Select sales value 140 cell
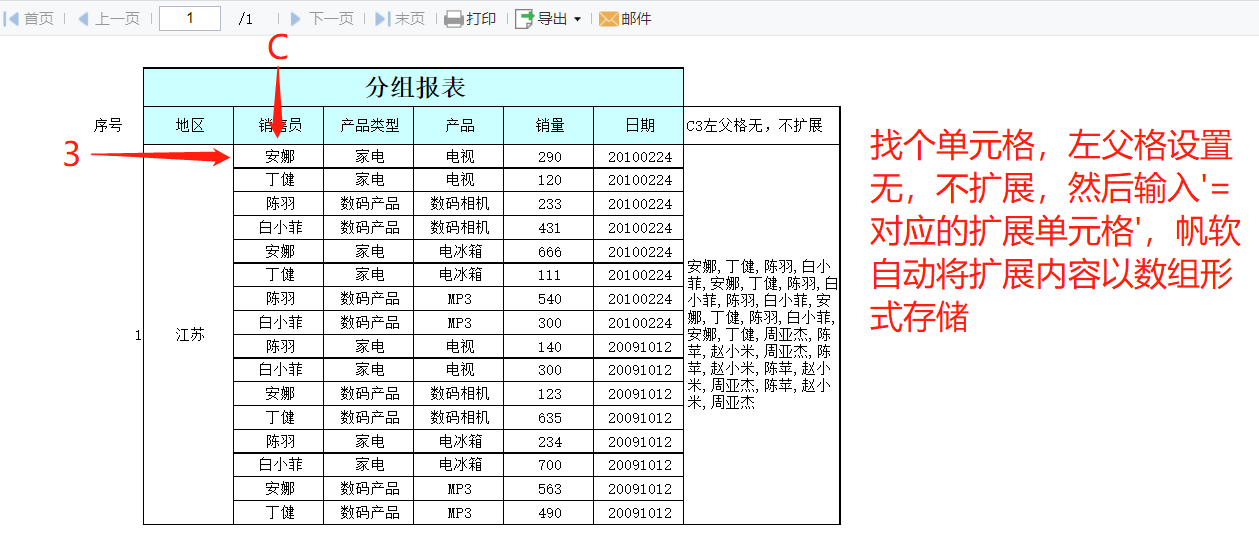 tap(549, 346)
